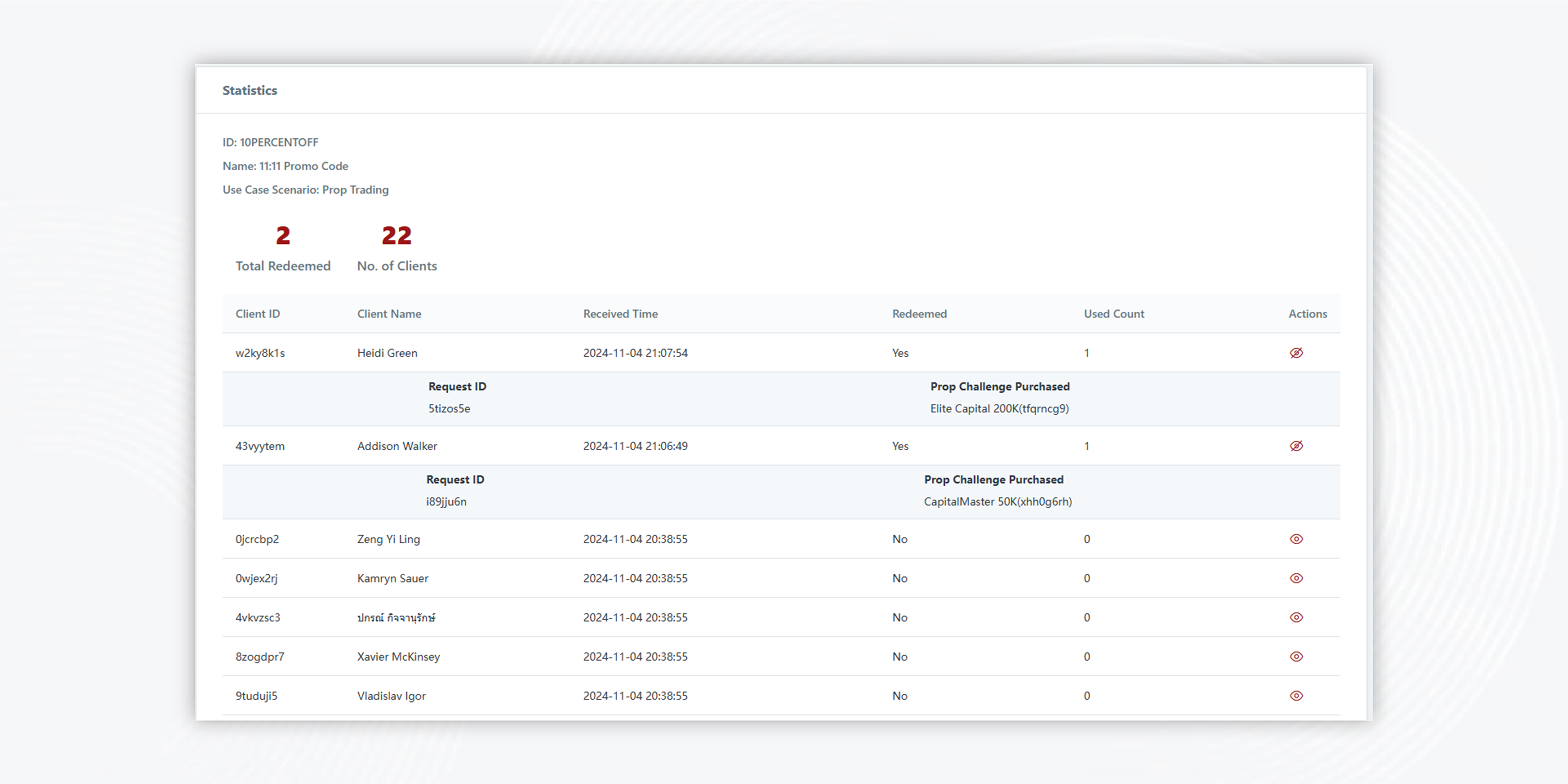
Task: Click Vladislav Igor's used count 0
Action: [1087, 696]
